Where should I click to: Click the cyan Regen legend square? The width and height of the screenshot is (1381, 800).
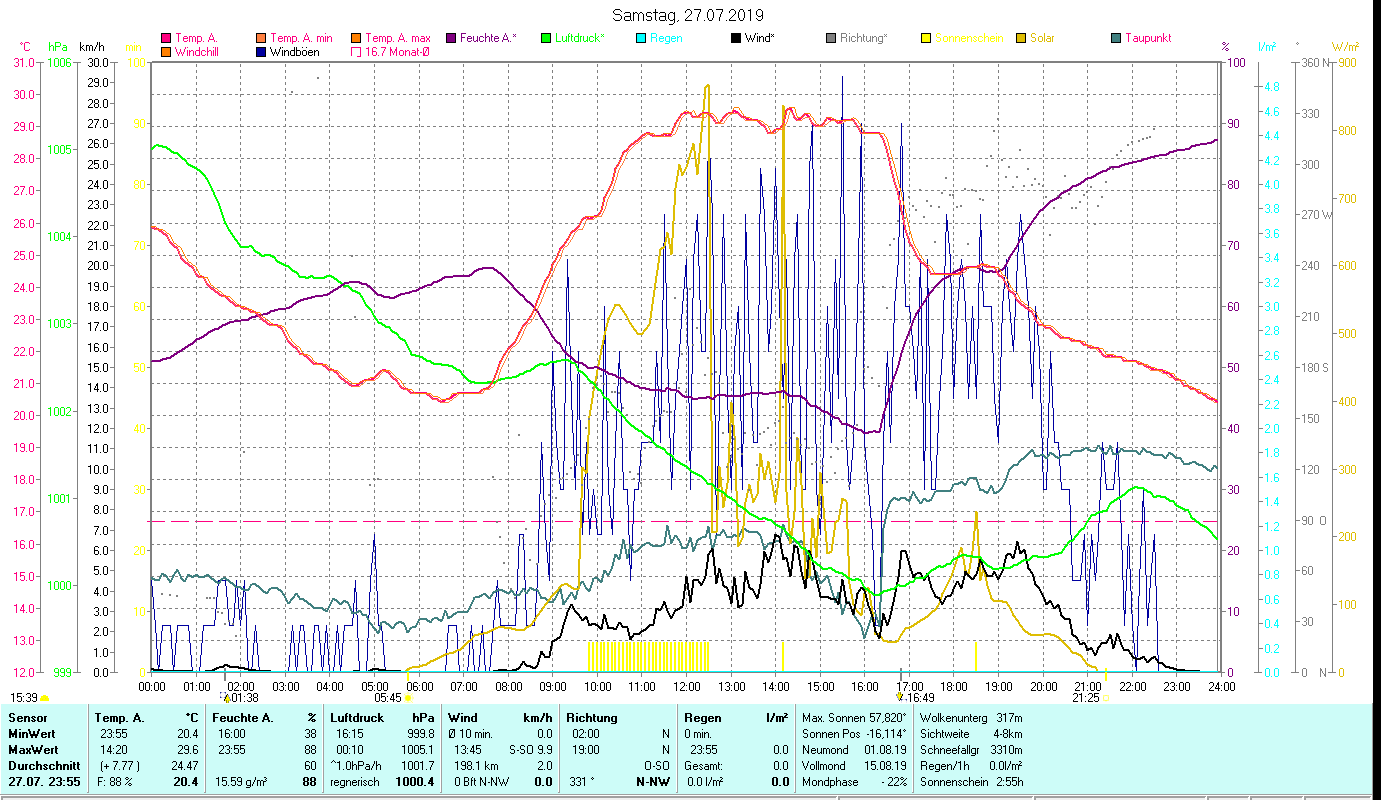pyautogui.click(x=641, y=39)
